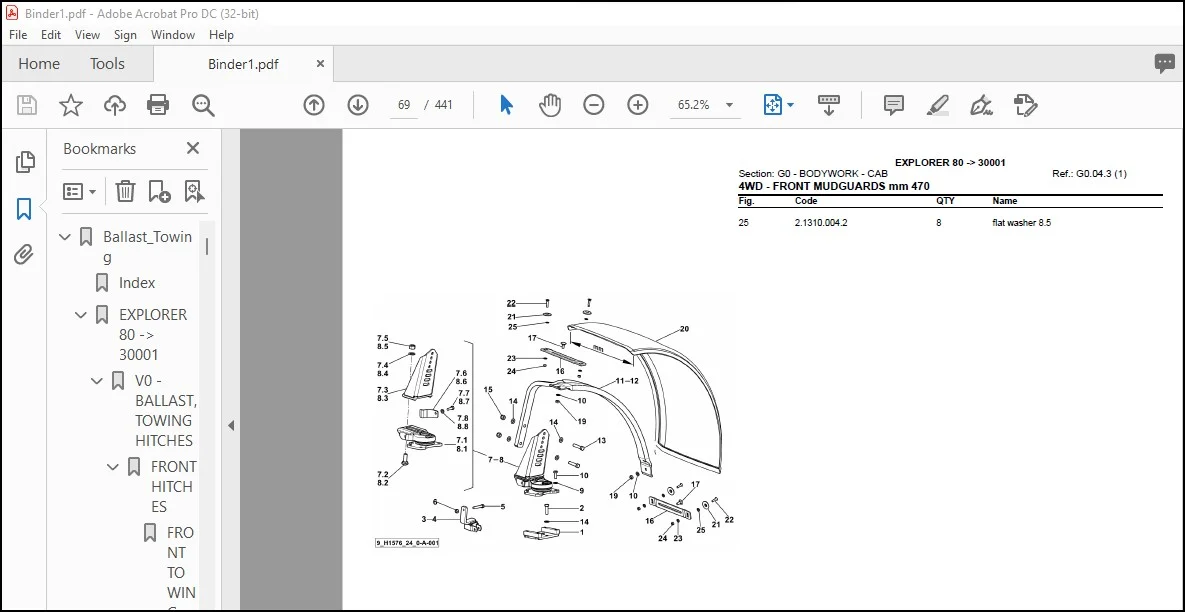Activate the Hand pan tool
1185x612 pixels.
(x=549, y=105)
